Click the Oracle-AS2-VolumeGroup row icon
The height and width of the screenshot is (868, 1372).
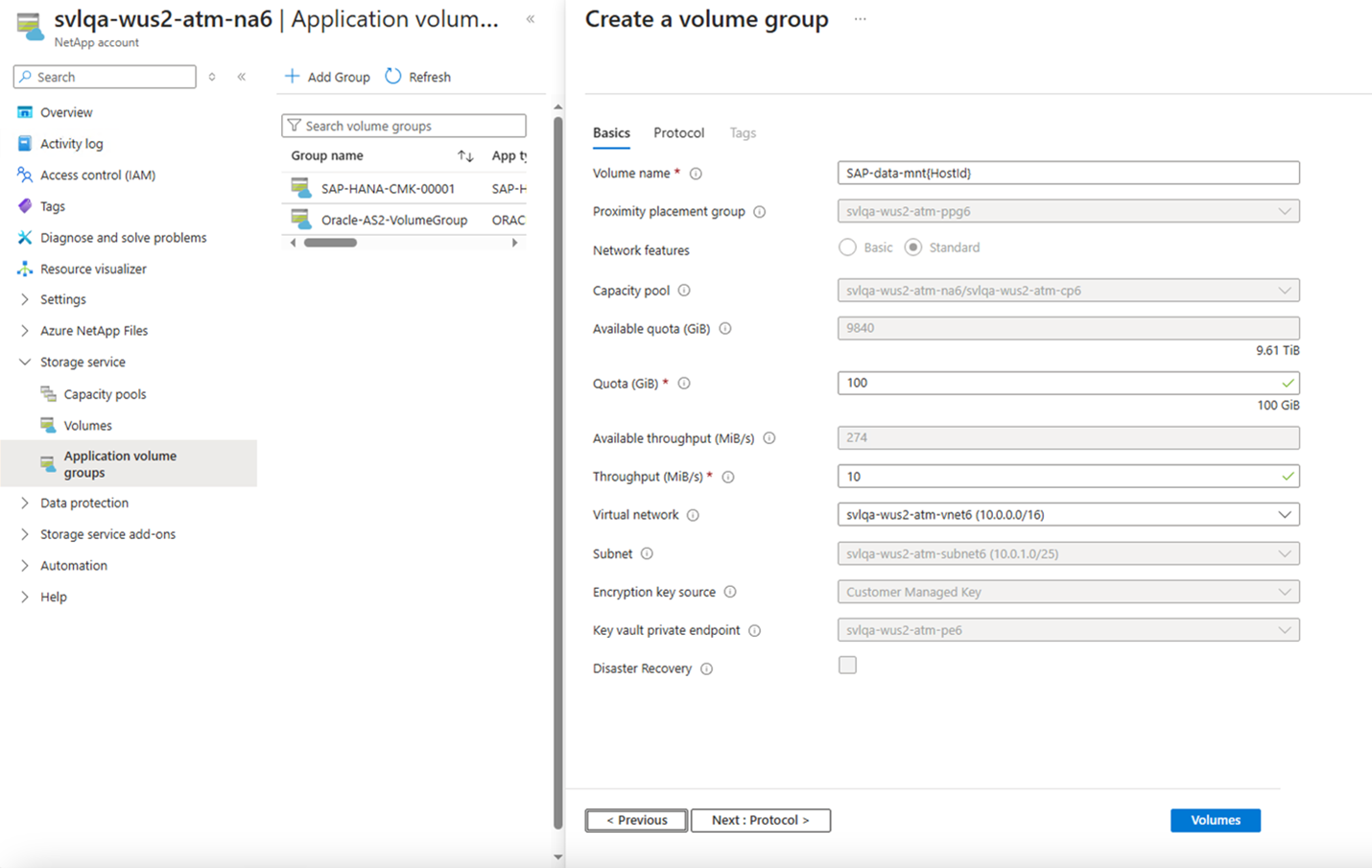tap(301, 220)
